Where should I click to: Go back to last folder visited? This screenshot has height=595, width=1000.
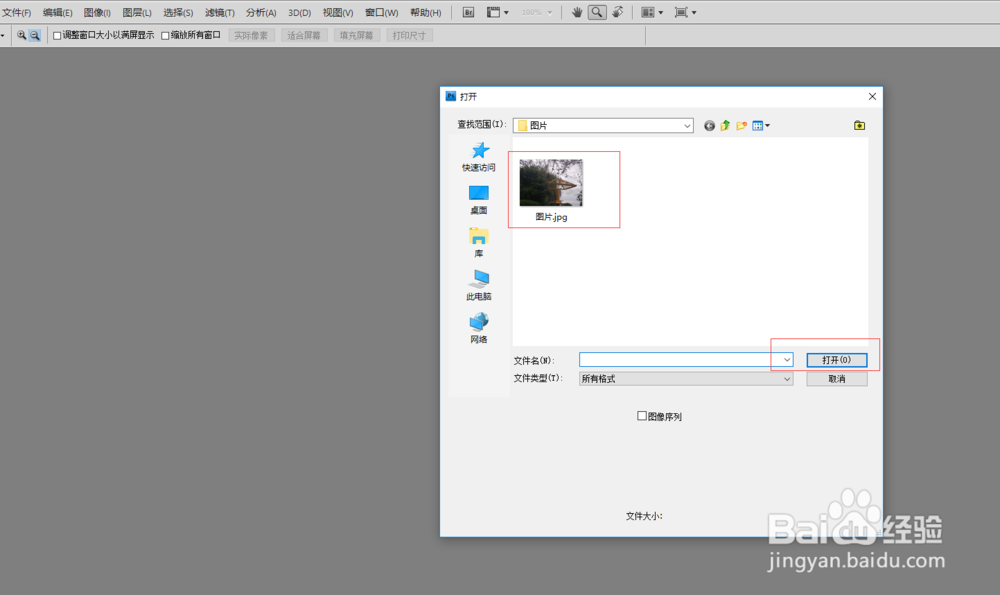pos(709,126)
